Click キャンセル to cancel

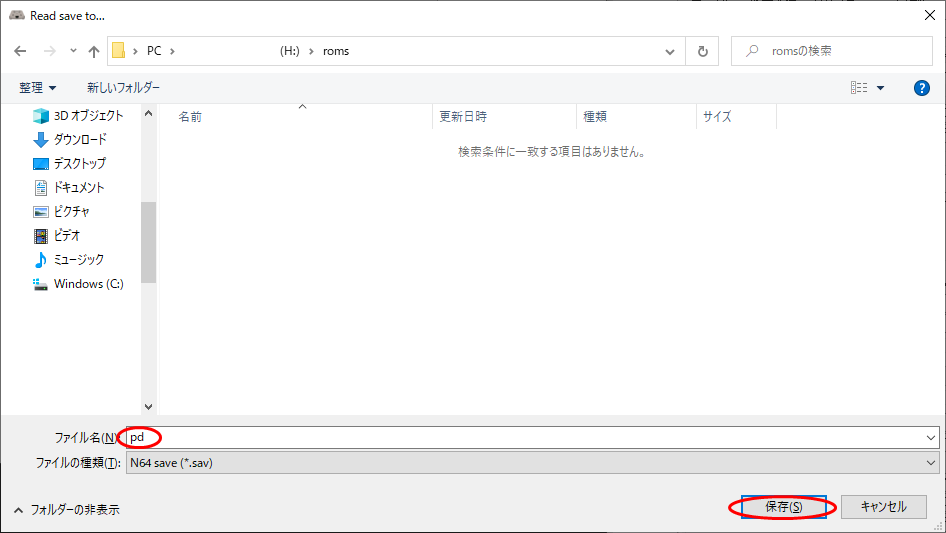[884, 507]
